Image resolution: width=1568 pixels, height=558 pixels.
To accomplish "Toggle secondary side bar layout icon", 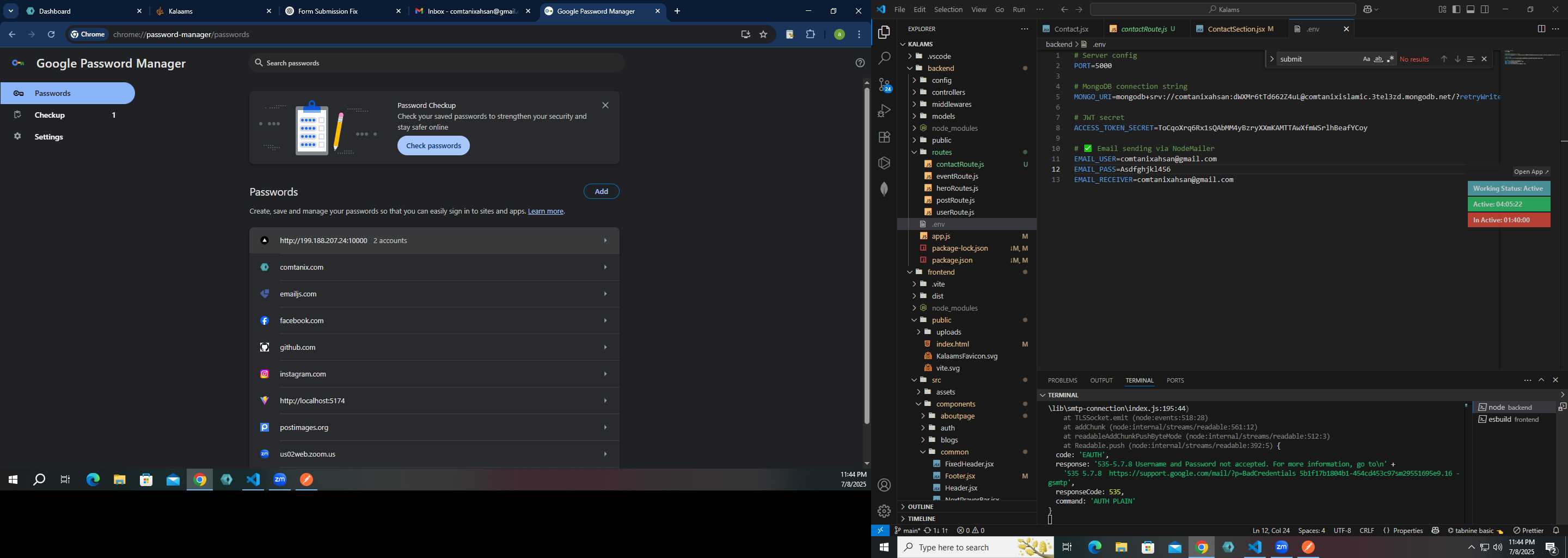I will (x=1485, y=10).
